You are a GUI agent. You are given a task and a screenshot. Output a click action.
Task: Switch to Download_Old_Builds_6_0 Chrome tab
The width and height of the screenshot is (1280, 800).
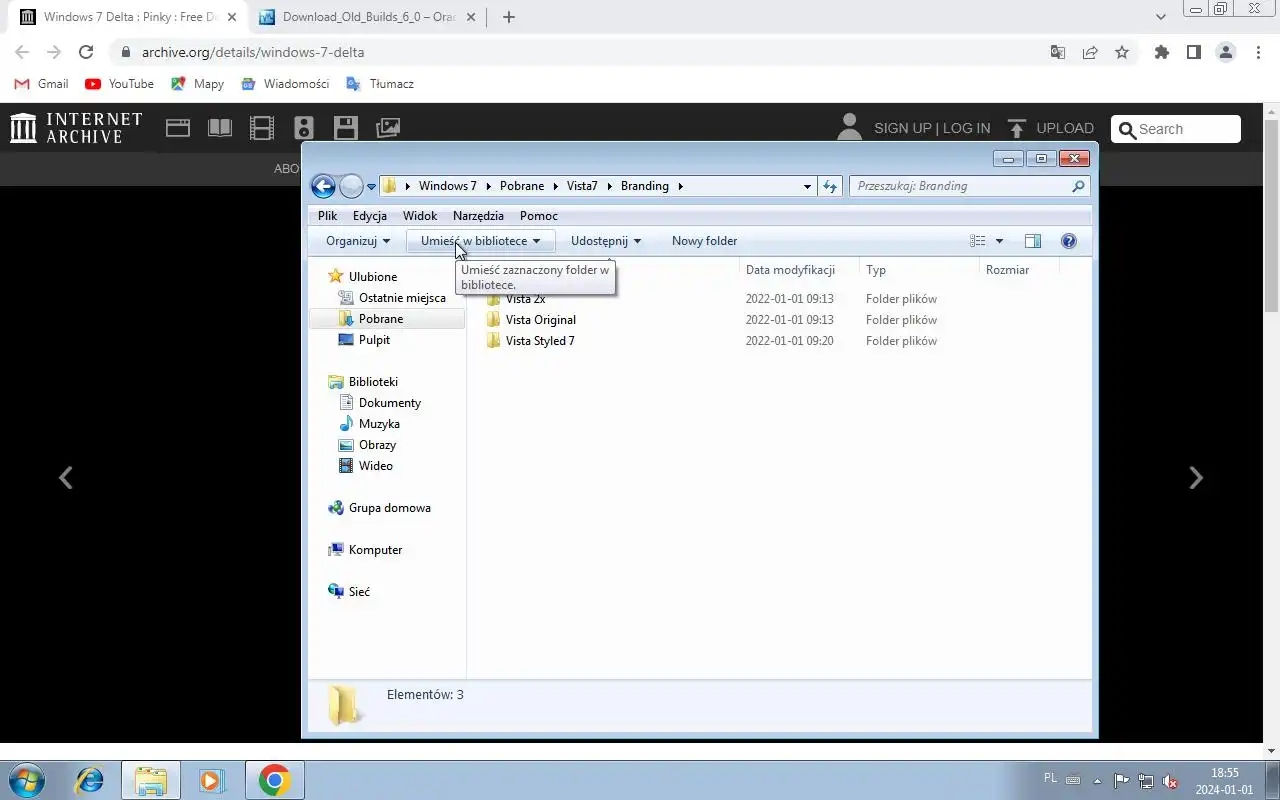(367, 17)
